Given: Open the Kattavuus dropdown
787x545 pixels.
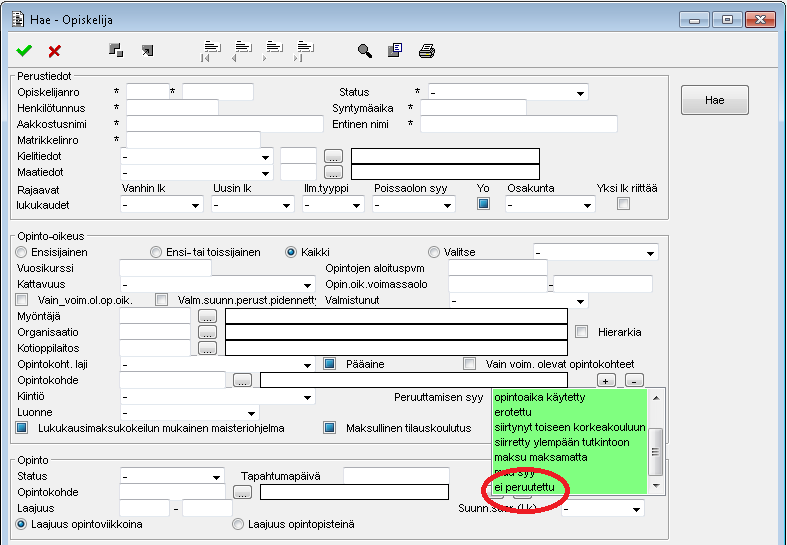Looking at the screenshot, I should (x=217, y=285).
